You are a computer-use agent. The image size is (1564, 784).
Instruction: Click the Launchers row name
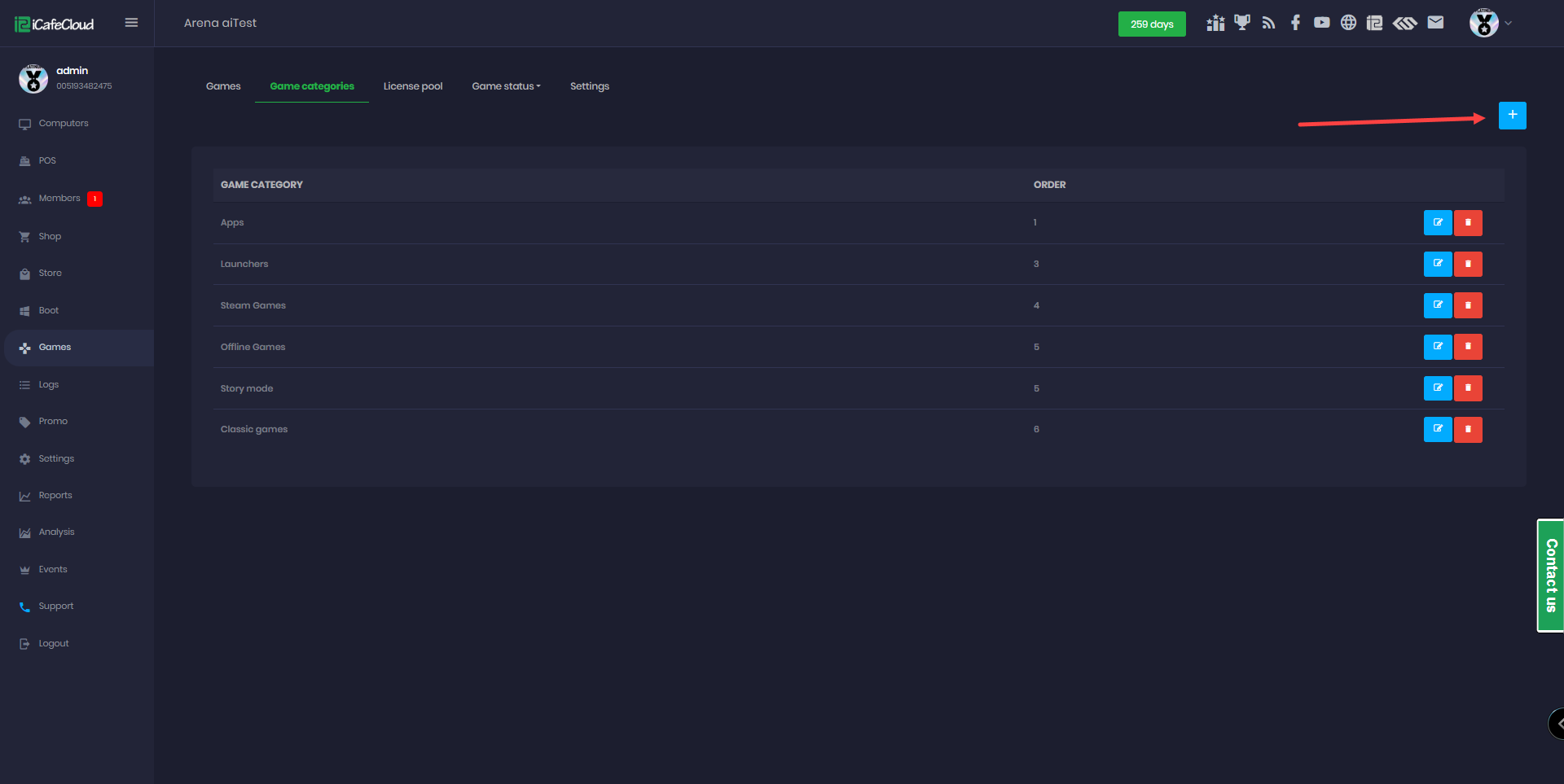click(244, 264)
